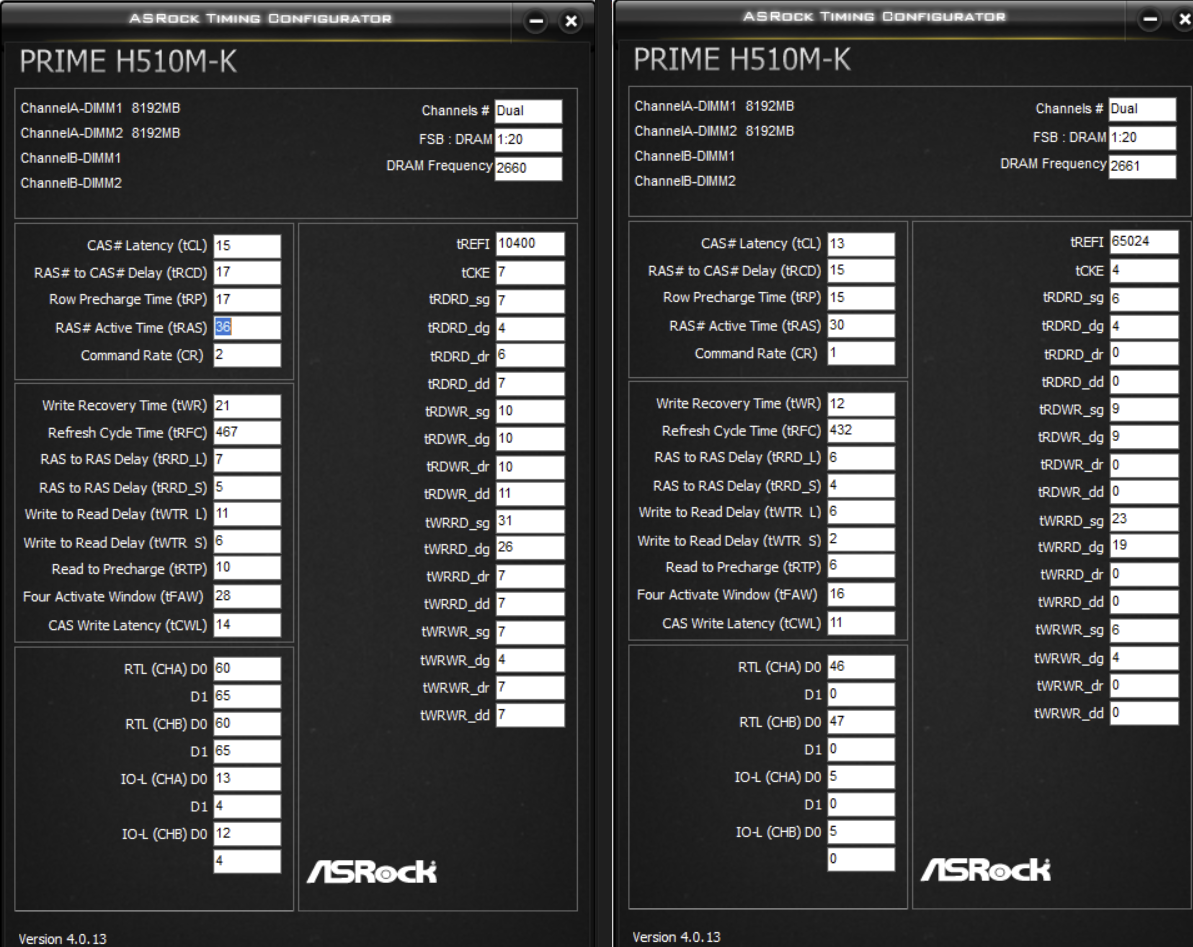Click DRAM Frequency field showing 2660
1193x947 pixels.
pyautogui.click(x=528, y=168)
